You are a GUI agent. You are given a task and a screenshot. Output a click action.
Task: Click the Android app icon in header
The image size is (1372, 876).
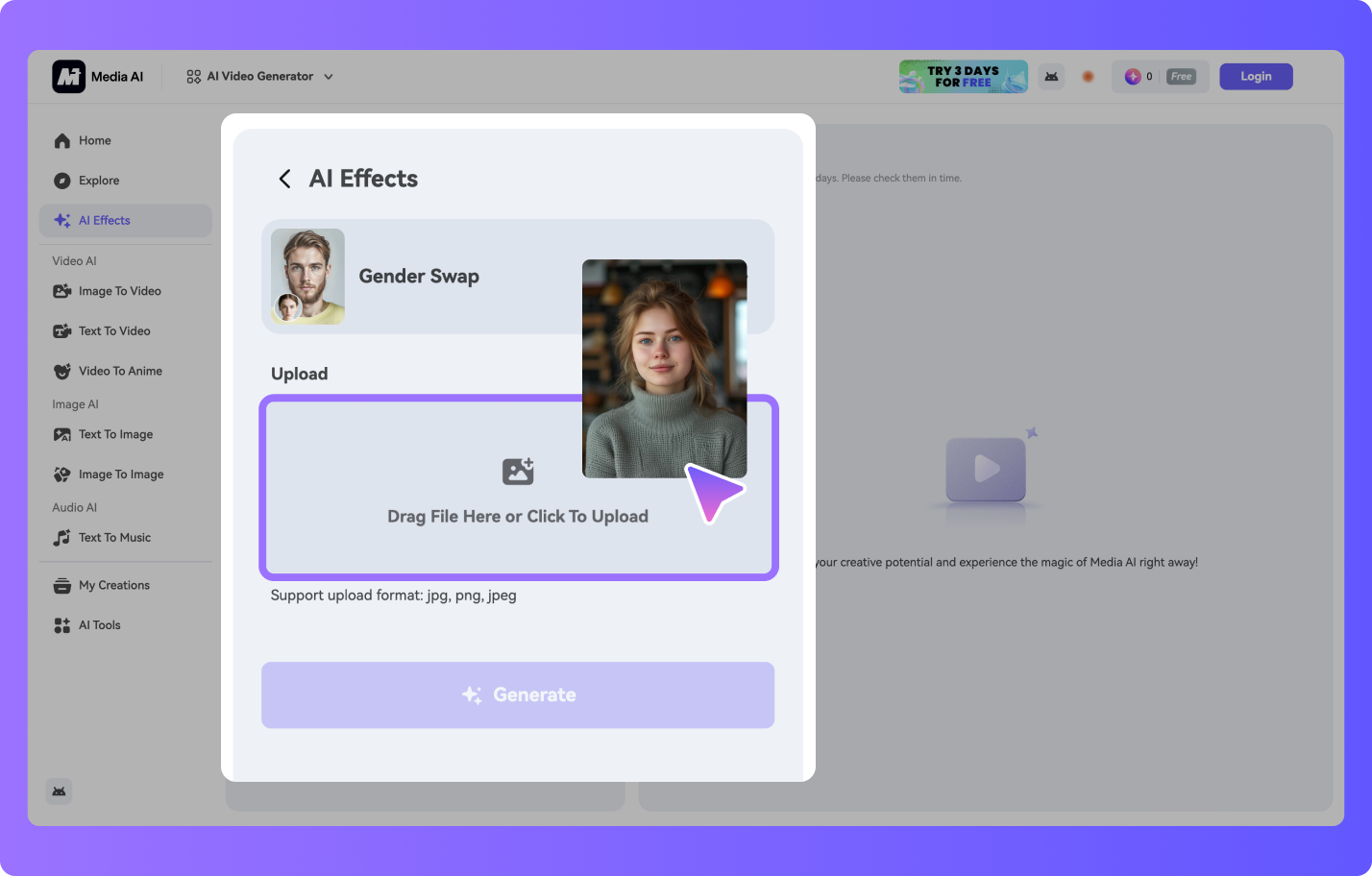pyautogui.click(x=1052, y=77)
